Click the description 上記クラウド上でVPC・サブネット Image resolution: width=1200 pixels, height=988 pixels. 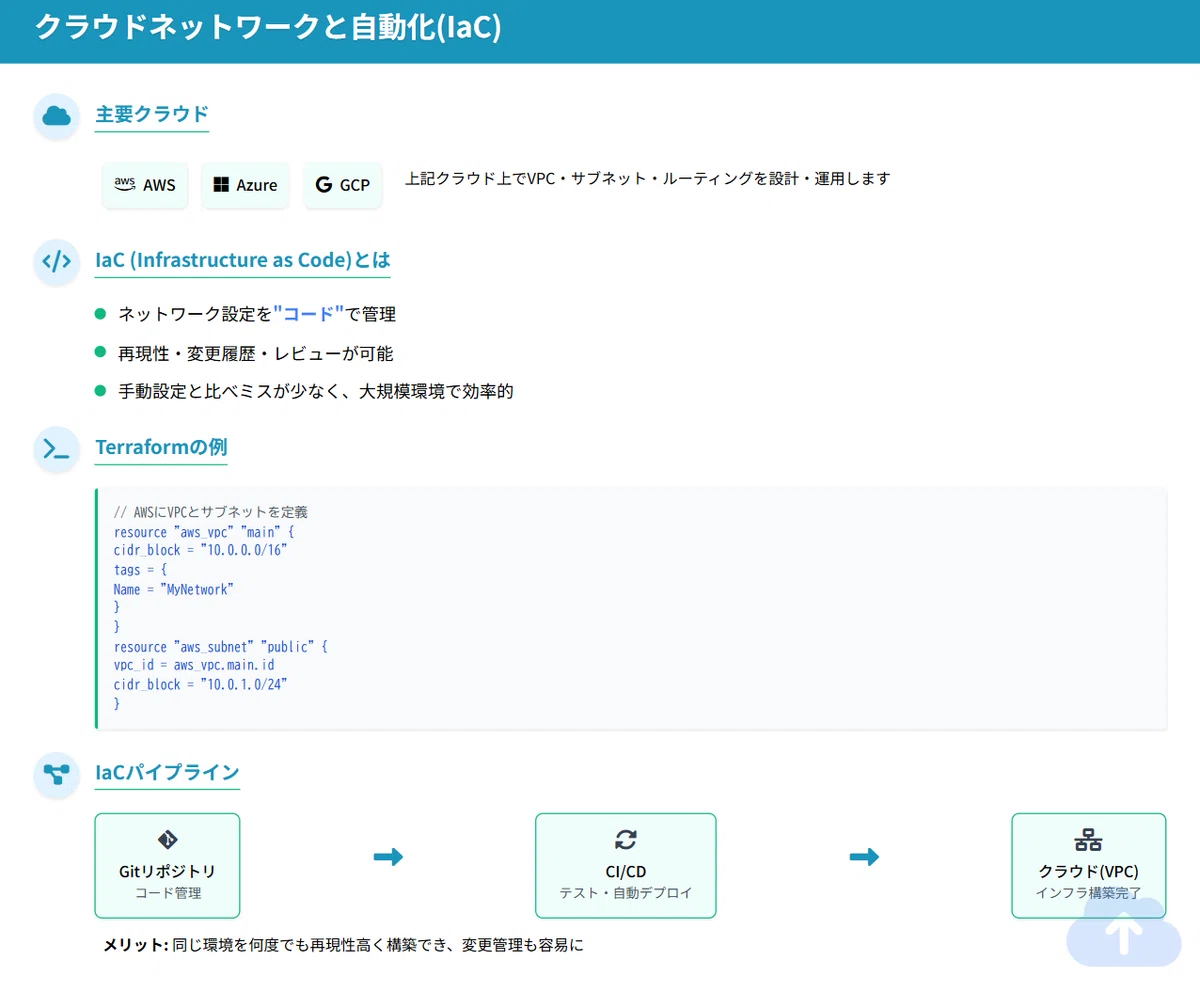coord(647,179)
